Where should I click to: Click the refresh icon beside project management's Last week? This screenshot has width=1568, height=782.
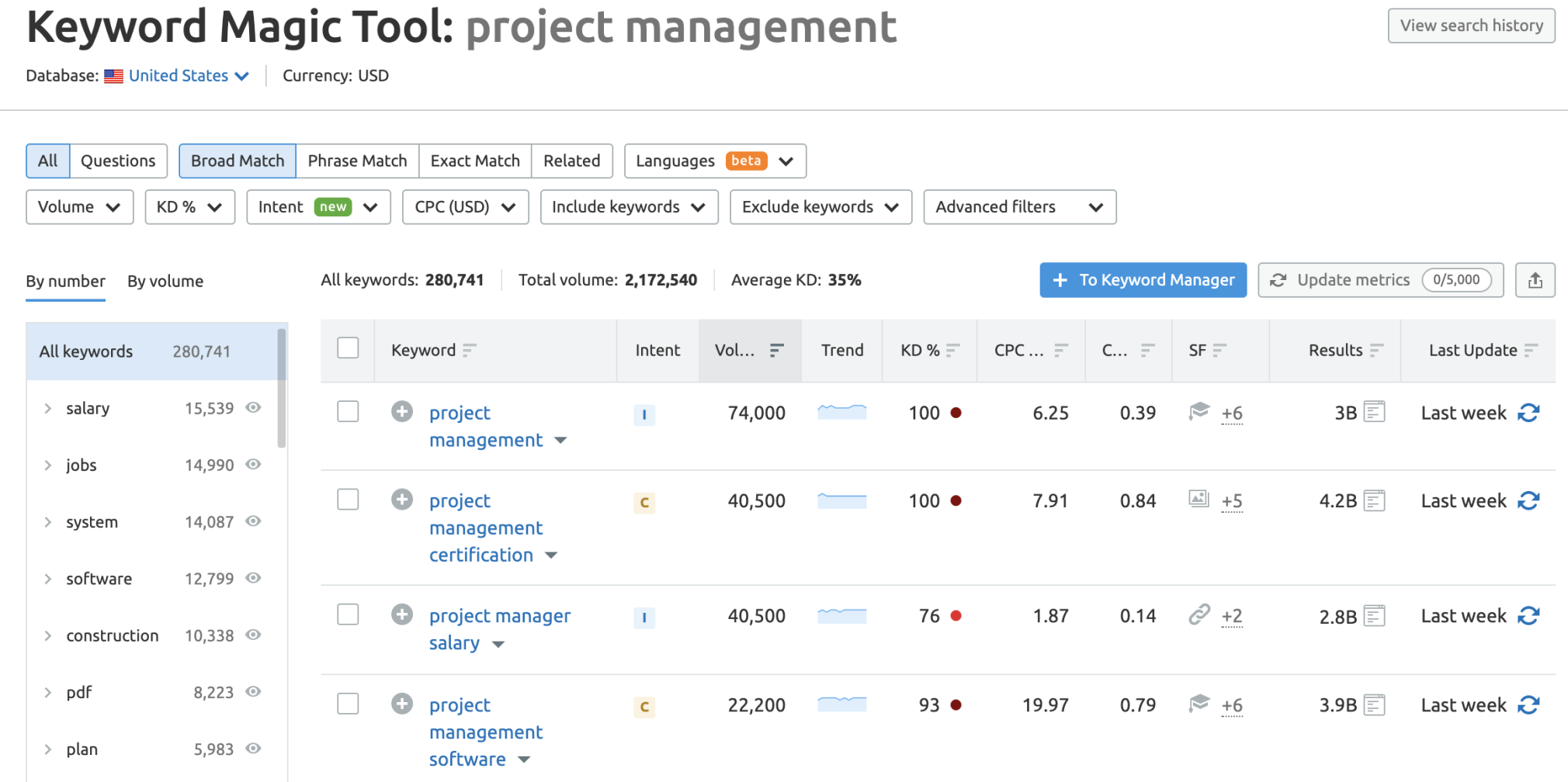1529,413
